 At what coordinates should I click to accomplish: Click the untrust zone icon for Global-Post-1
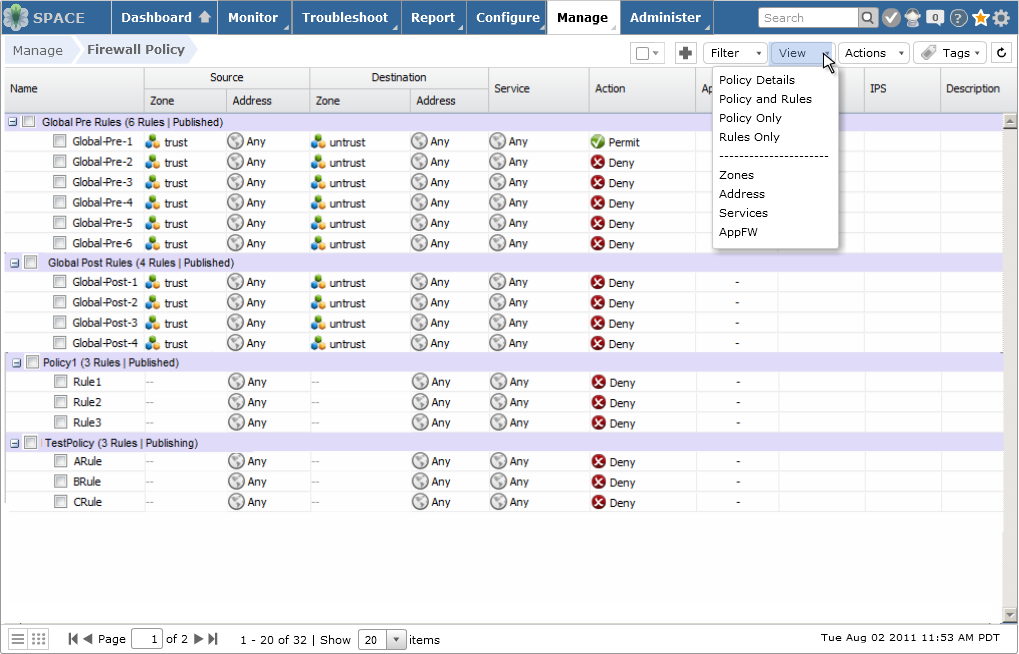point(318,282)
